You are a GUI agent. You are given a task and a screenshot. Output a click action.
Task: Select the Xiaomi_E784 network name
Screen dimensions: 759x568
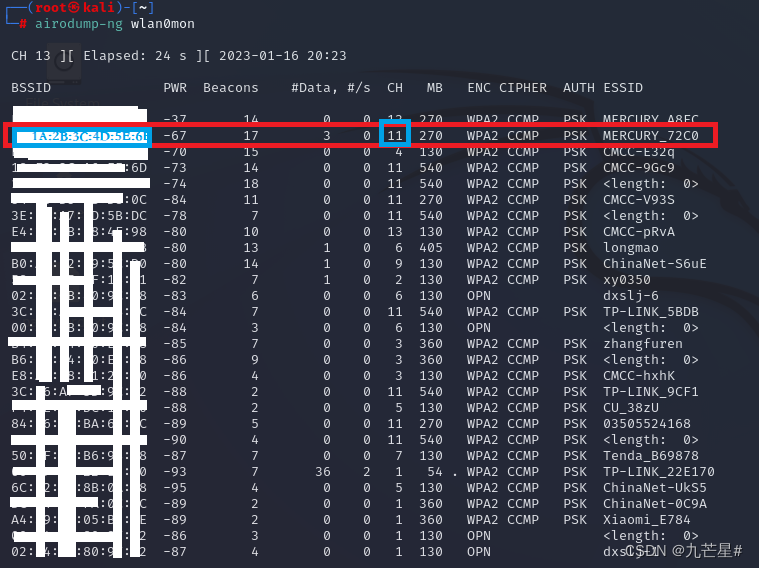click(x=646, y=519)
